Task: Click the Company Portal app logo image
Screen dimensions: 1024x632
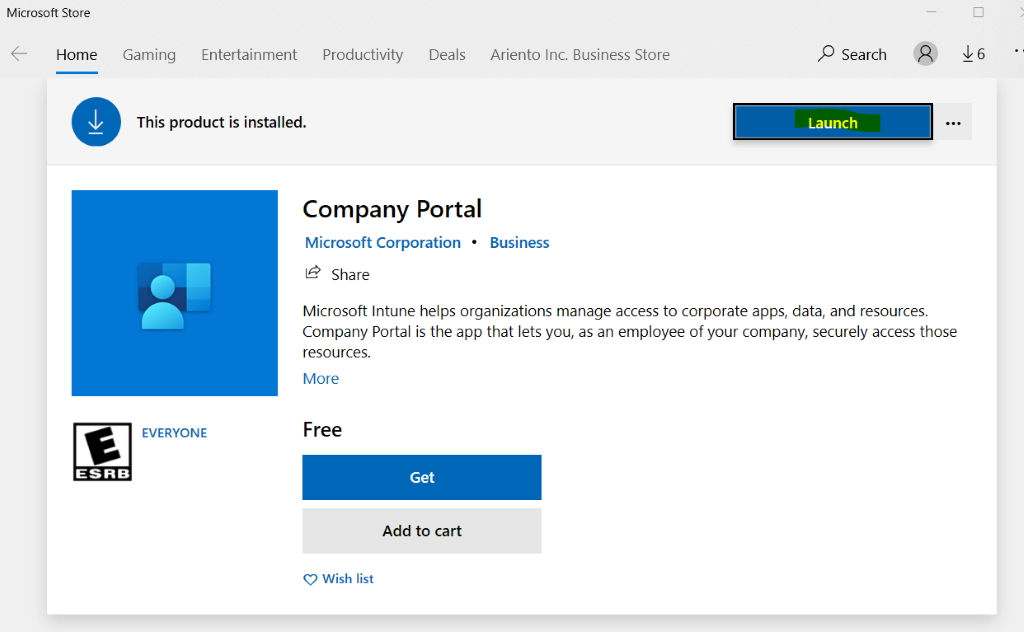Action: [x=175, y=293]
